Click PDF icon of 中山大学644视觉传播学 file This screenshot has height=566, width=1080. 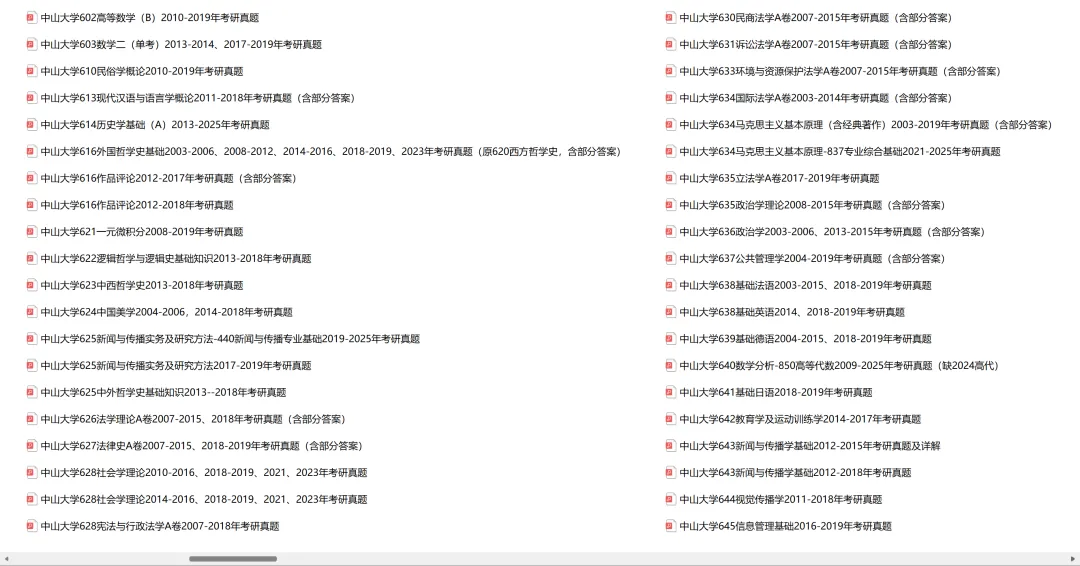(x=670, y=499)
